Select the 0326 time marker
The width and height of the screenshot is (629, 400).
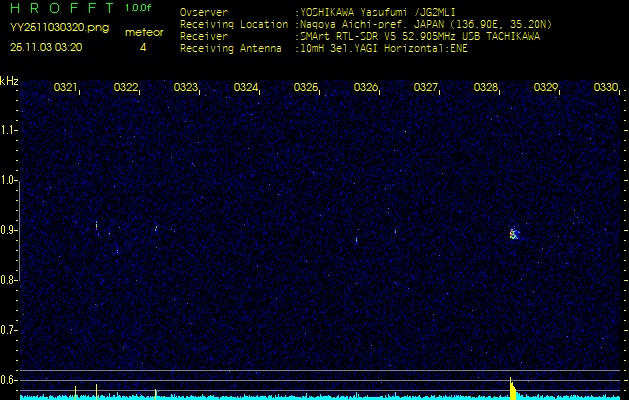365,87
